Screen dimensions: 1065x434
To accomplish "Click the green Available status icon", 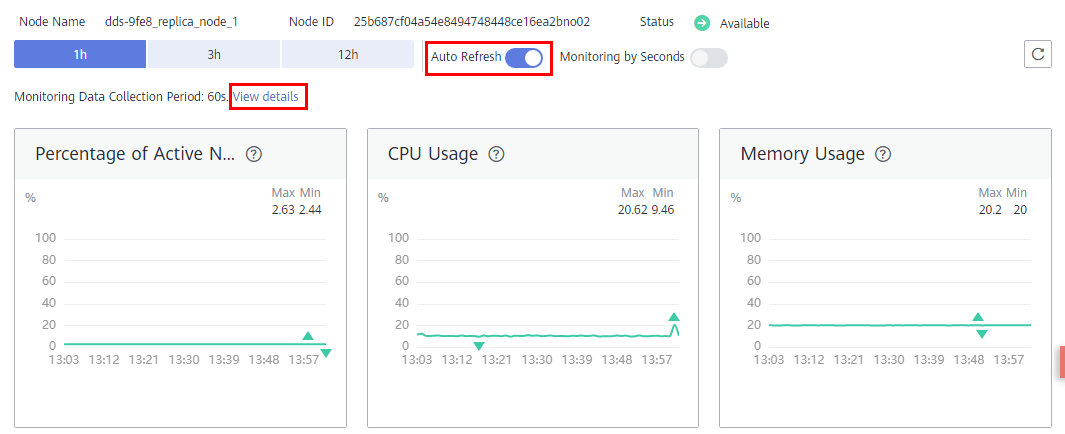I will point(702,23).
